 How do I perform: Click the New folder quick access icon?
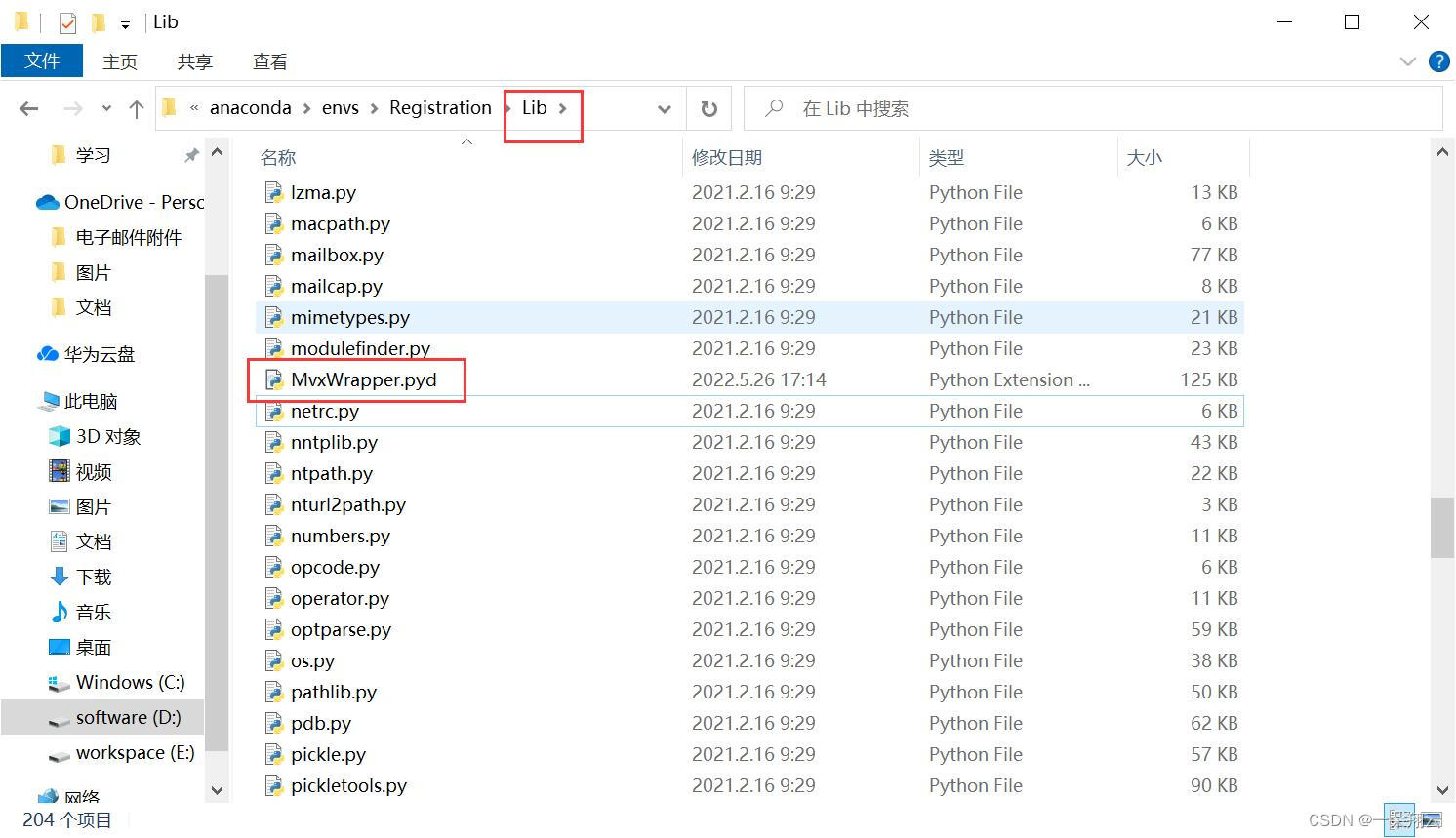tap(99, 21)
